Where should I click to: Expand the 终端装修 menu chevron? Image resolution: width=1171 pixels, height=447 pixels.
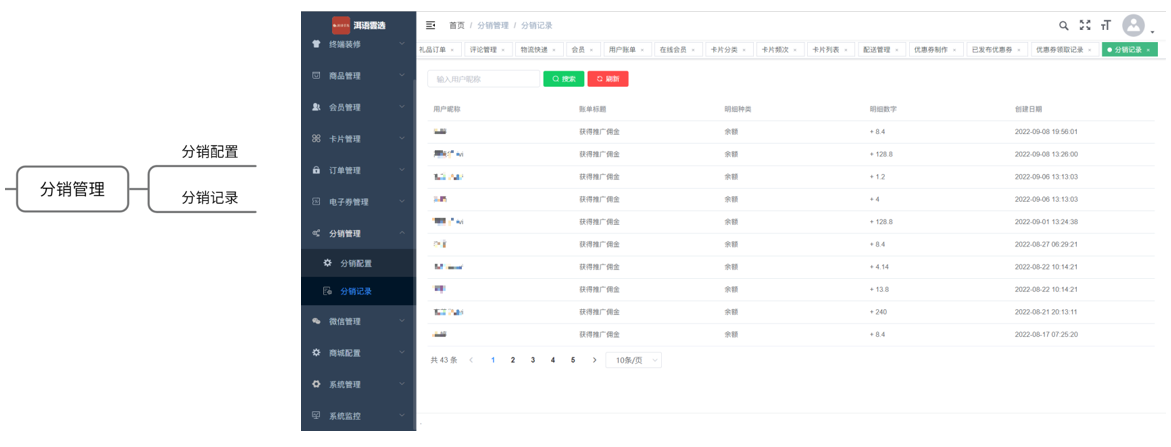coord(402,44)
